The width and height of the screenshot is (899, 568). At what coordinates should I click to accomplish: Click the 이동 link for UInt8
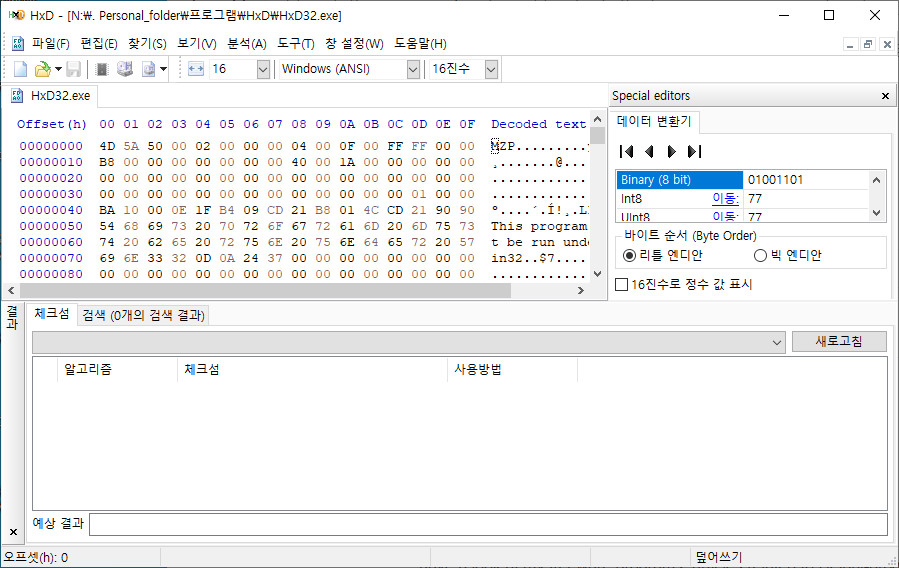(725, 216)
